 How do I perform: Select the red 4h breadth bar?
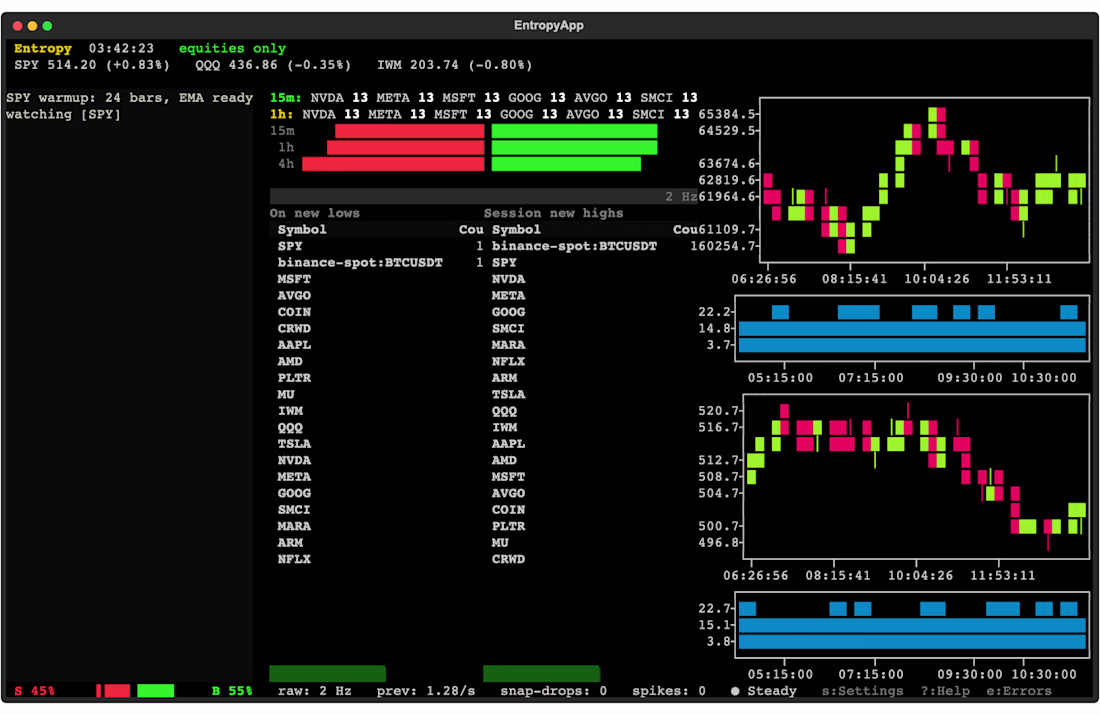(393, 164)
